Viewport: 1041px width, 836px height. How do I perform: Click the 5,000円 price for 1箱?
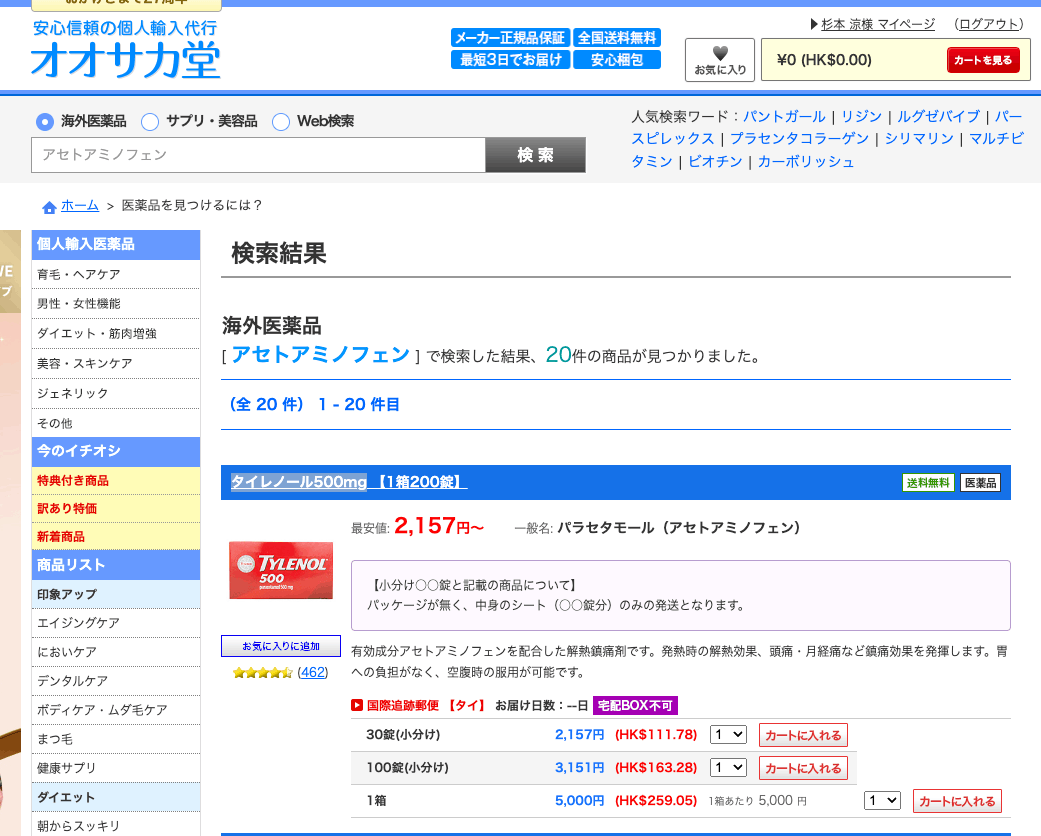[580, 801]
